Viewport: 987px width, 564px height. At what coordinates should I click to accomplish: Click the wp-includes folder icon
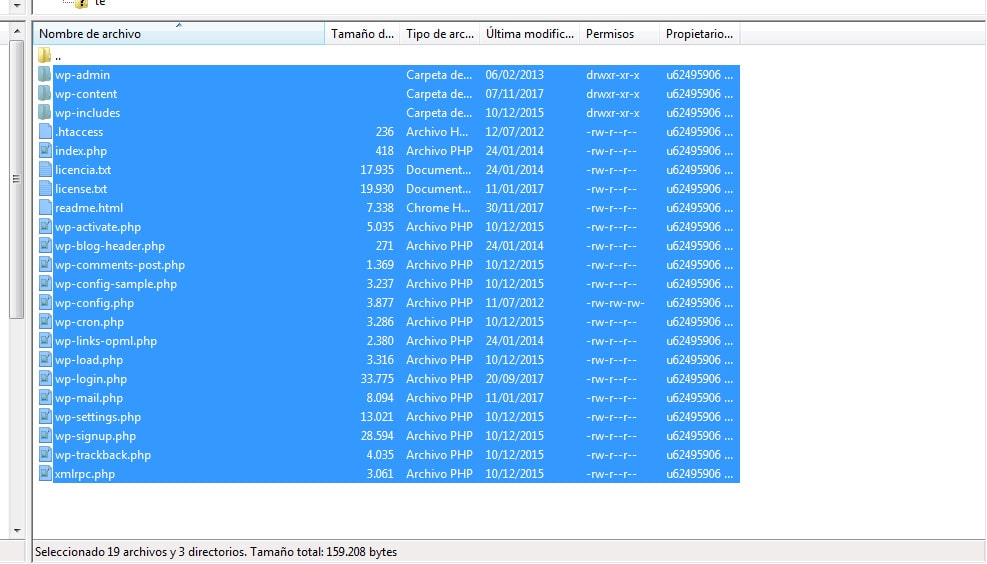click(45, 113)
